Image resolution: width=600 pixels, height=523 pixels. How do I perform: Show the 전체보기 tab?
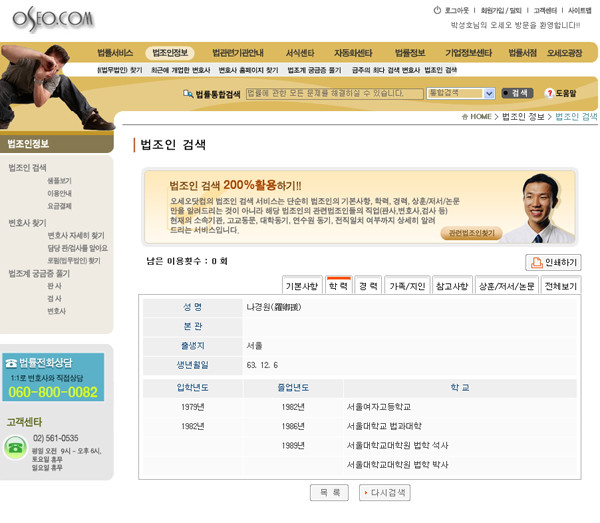560,286
